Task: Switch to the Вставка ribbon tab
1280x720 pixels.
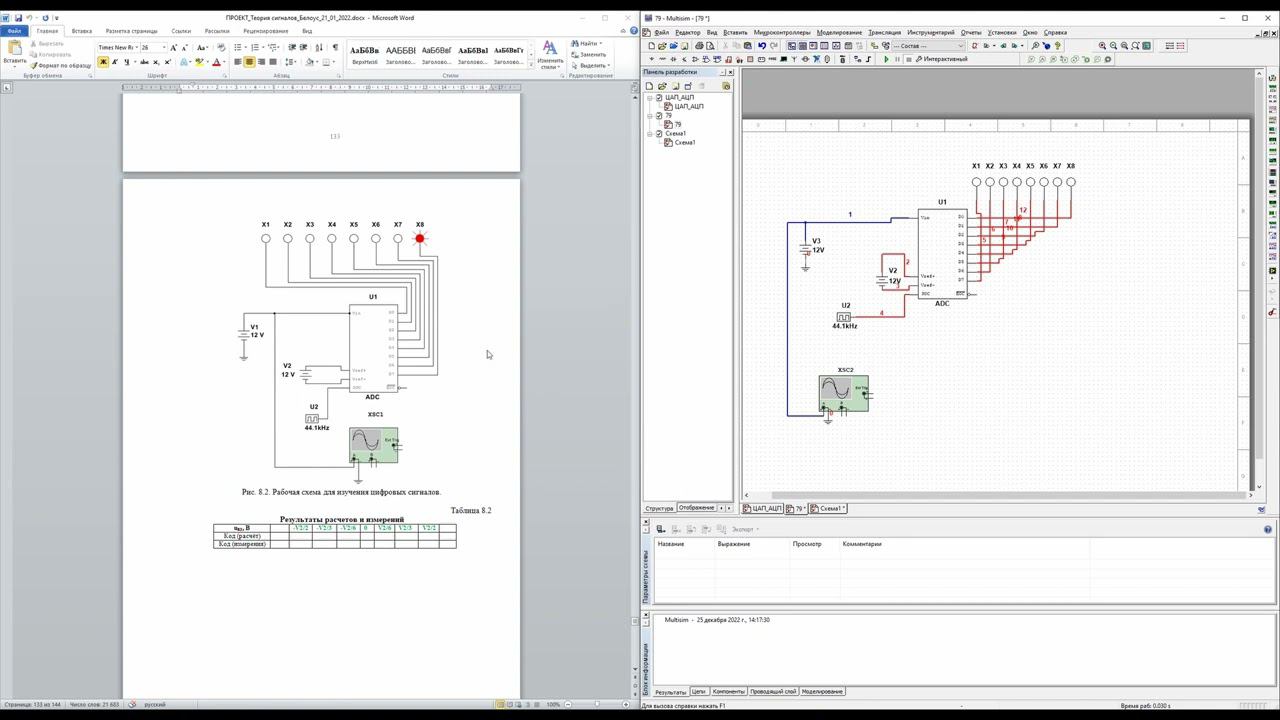Action: (82, 31)
